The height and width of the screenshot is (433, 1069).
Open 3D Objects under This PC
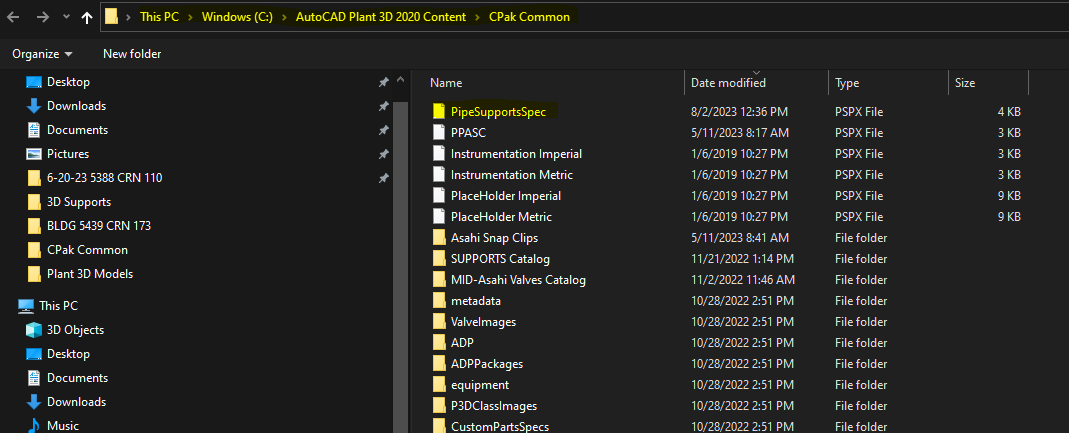point(75,329)
